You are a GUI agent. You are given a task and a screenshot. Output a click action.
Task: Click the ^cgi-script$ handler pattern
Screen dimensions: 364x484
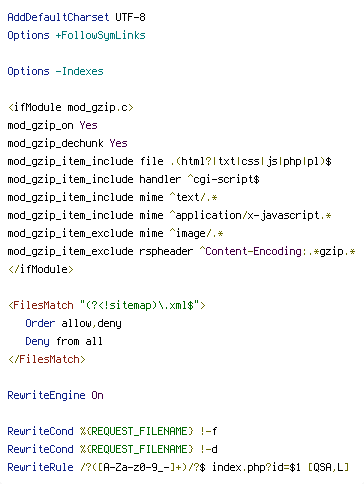(x=223, y=179)
